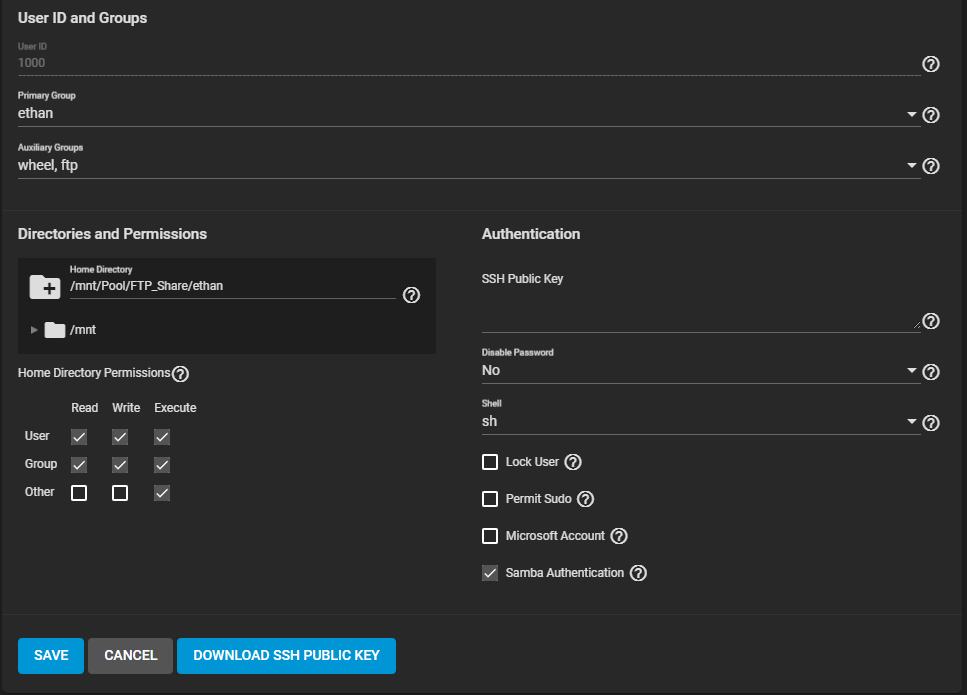Click the SSH Public Key text area
The image size is (967, 695).
tap(701, 311)
